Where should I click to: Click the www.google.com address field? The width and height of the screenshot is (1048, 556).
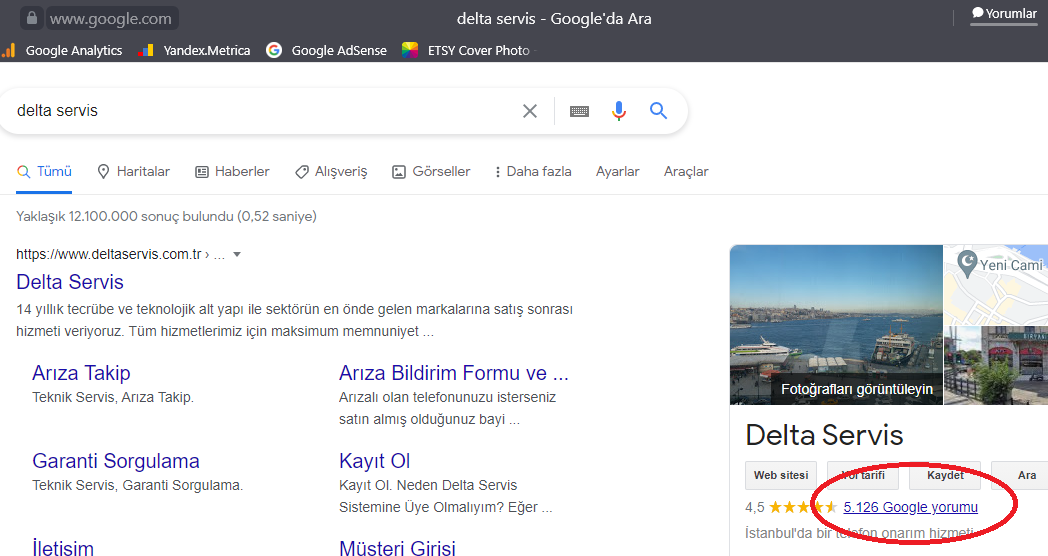(111, 18)
